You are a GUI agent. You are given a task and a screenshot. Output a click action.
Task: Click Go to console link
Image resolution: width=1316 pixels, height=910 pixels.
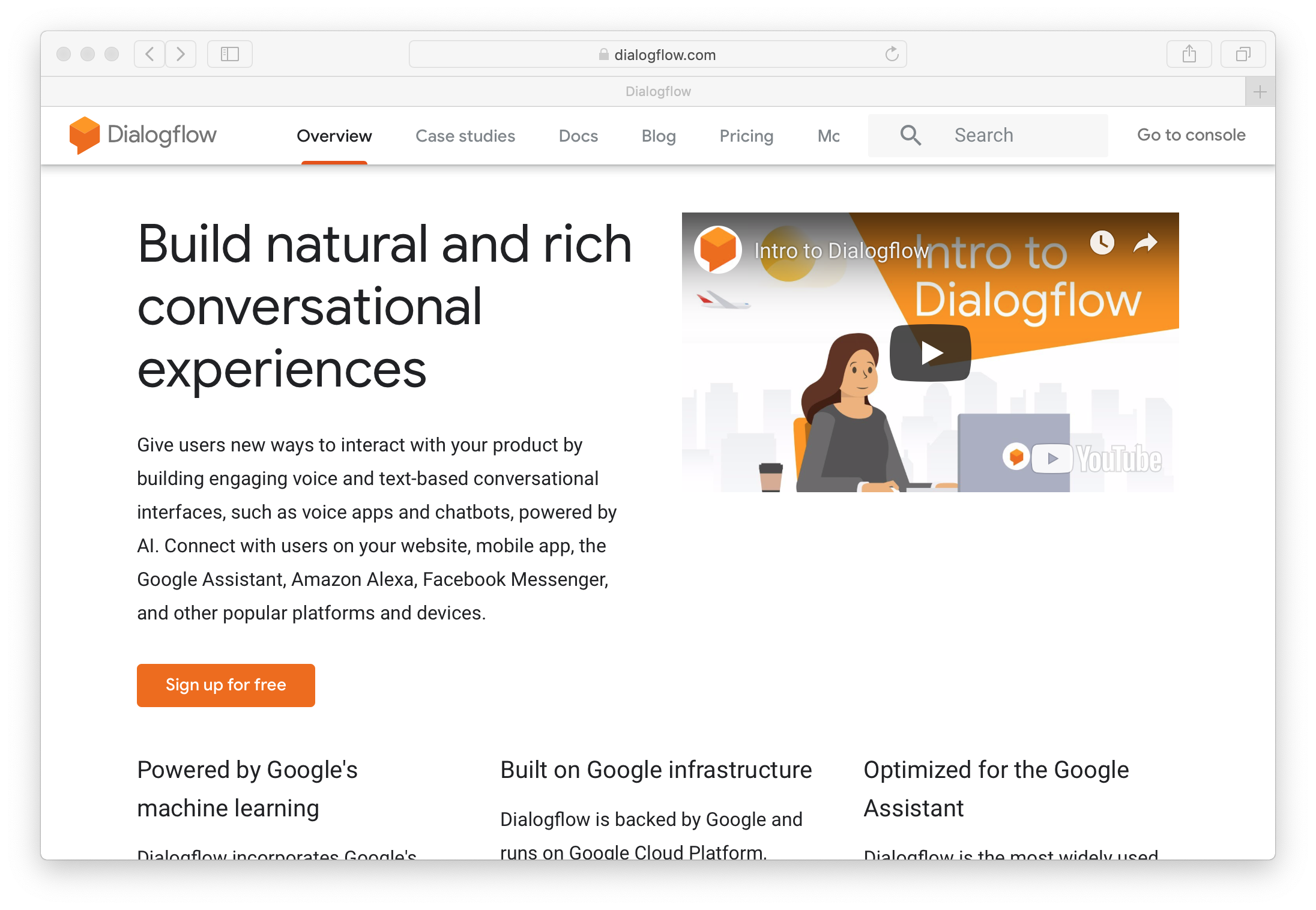1191,135
